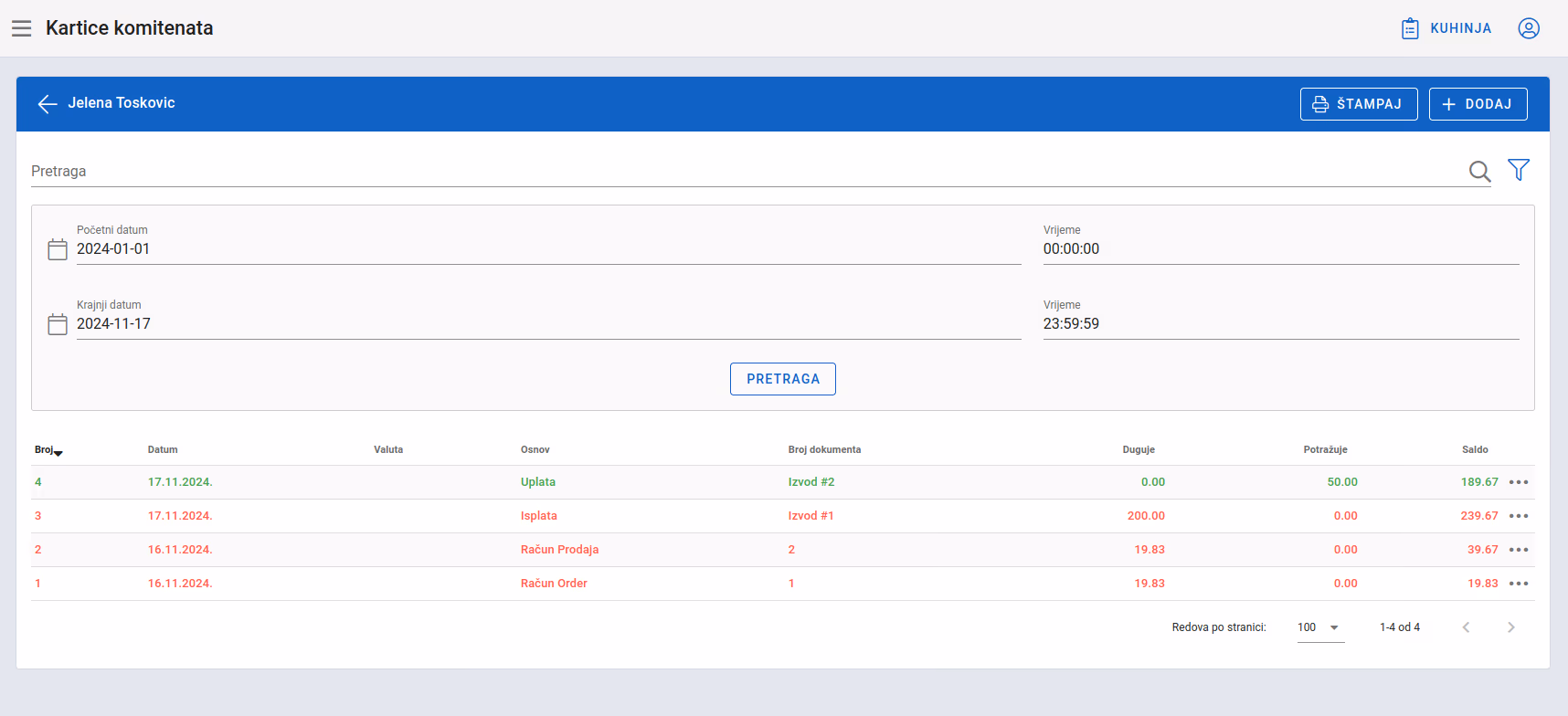Click the Datum column header
Screen dimensions: 1568x716
click(x=163, y=450)
